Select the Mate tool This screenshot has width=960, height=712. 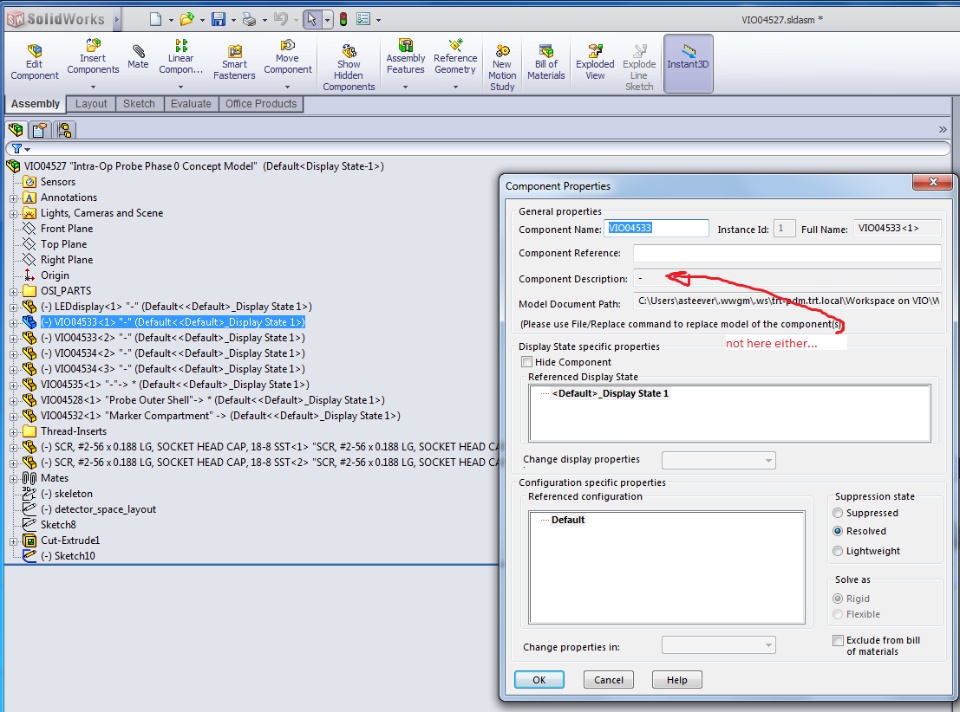[x=138, y=57]
